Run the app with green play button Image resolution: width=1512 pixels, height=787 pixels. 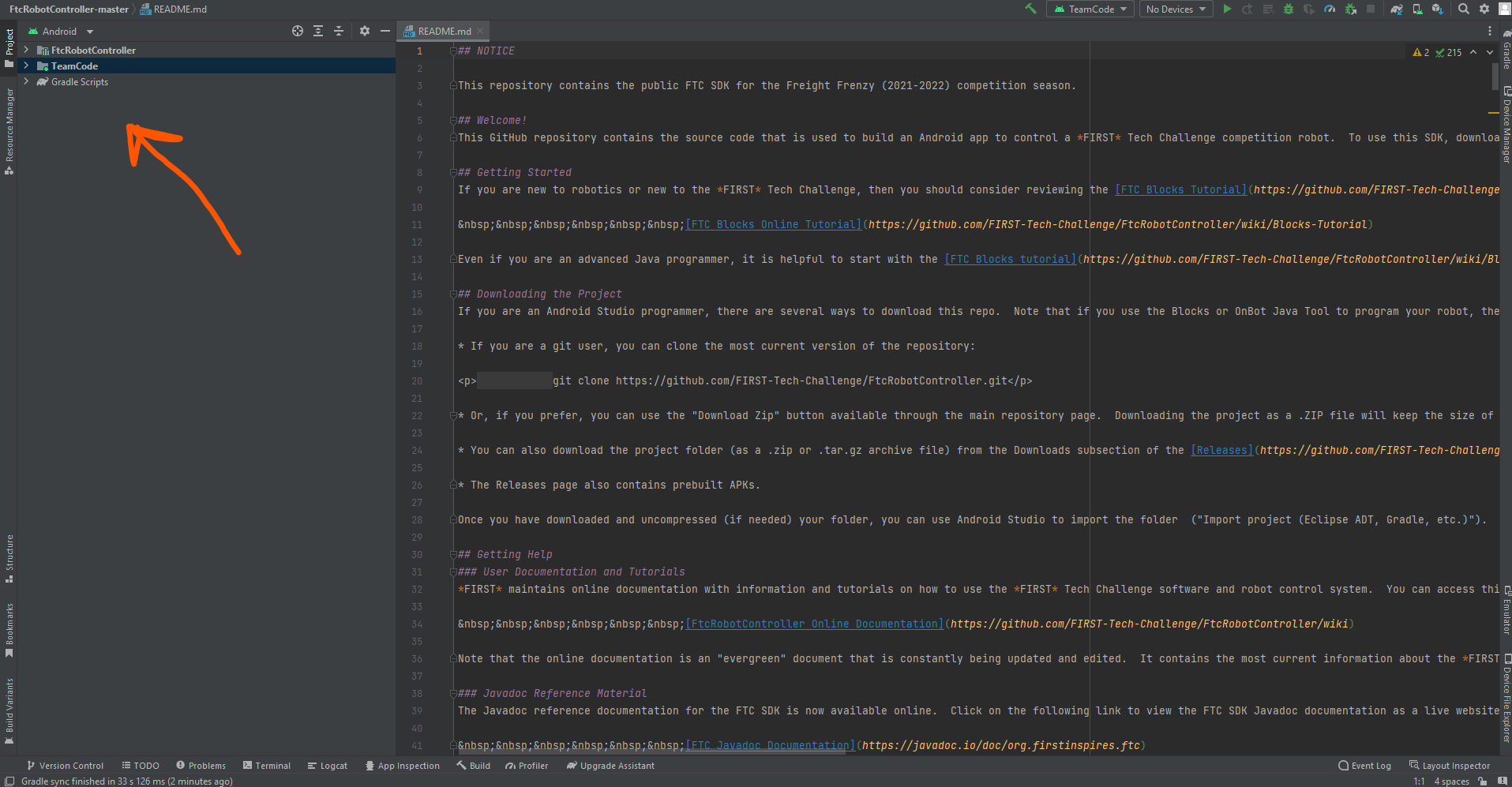tap(1227, 9)
